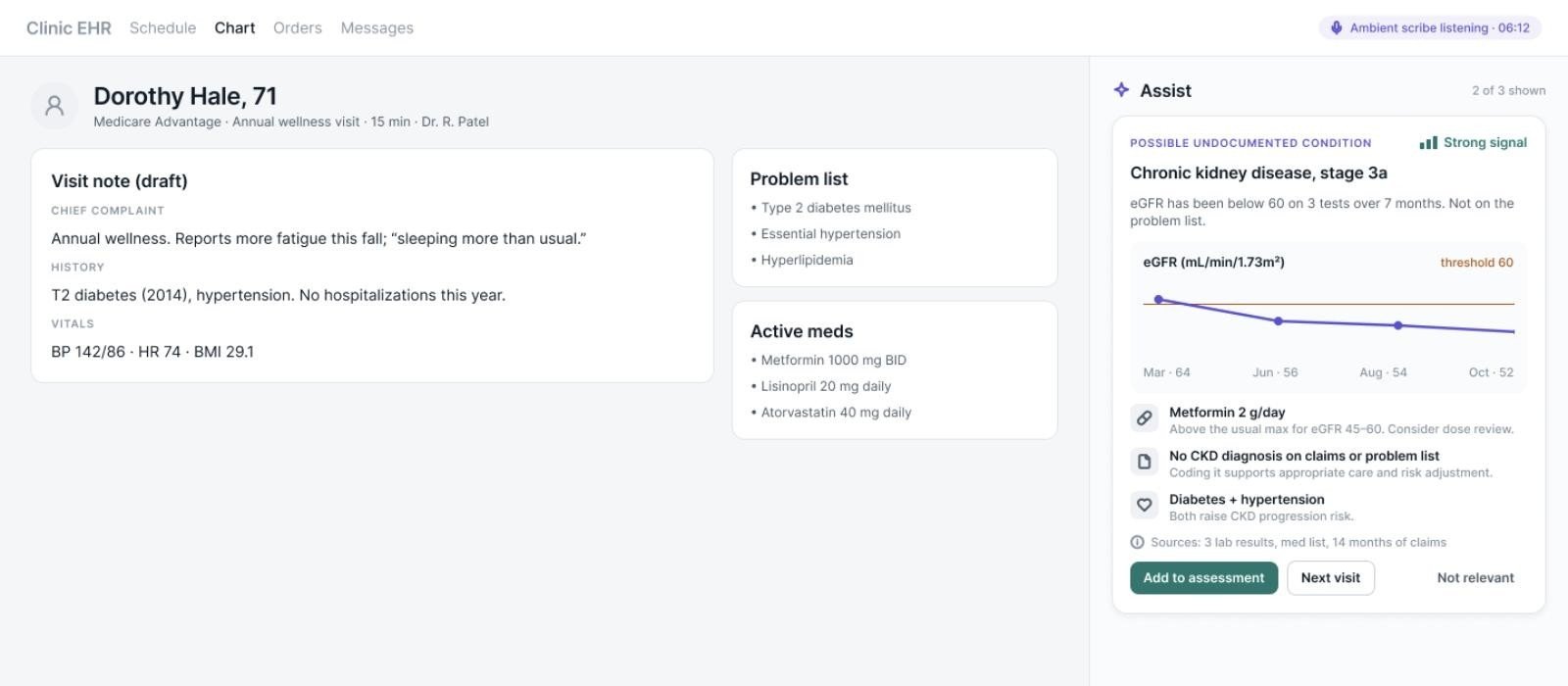Click the 'Chronic kidney disease, stage 3a' heading
Screen dimensions: 1568x686
tap(1258, 173)
